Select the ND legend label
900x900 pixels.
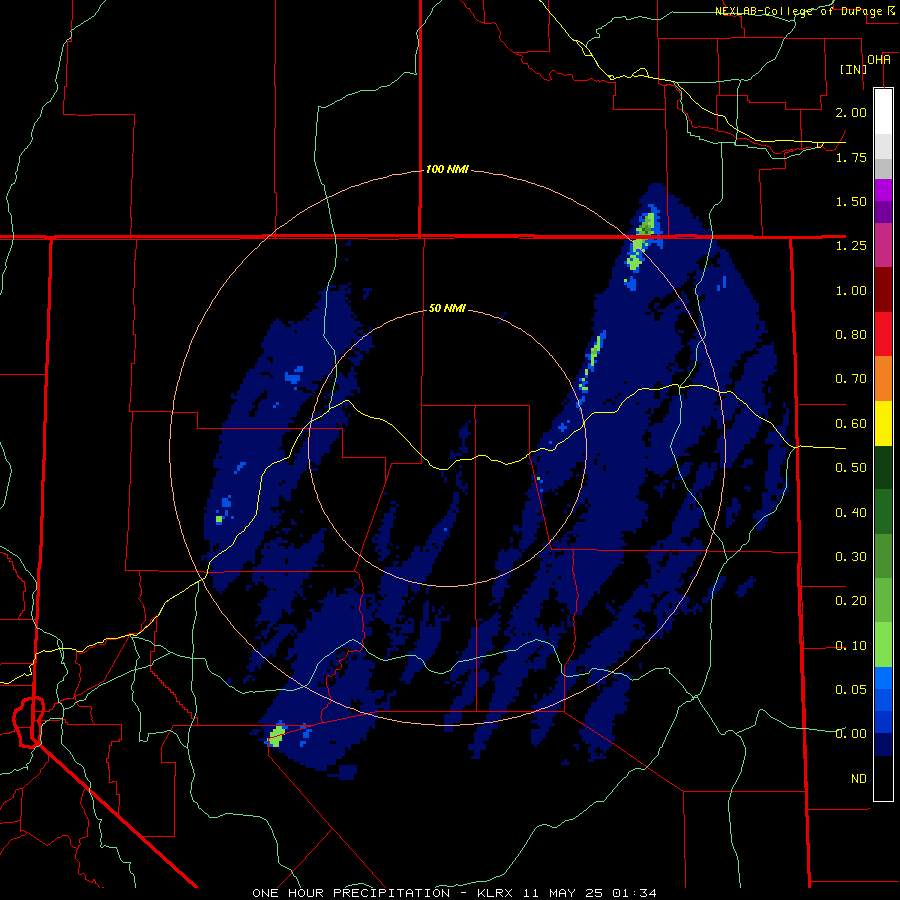click(x=859, y=779)
